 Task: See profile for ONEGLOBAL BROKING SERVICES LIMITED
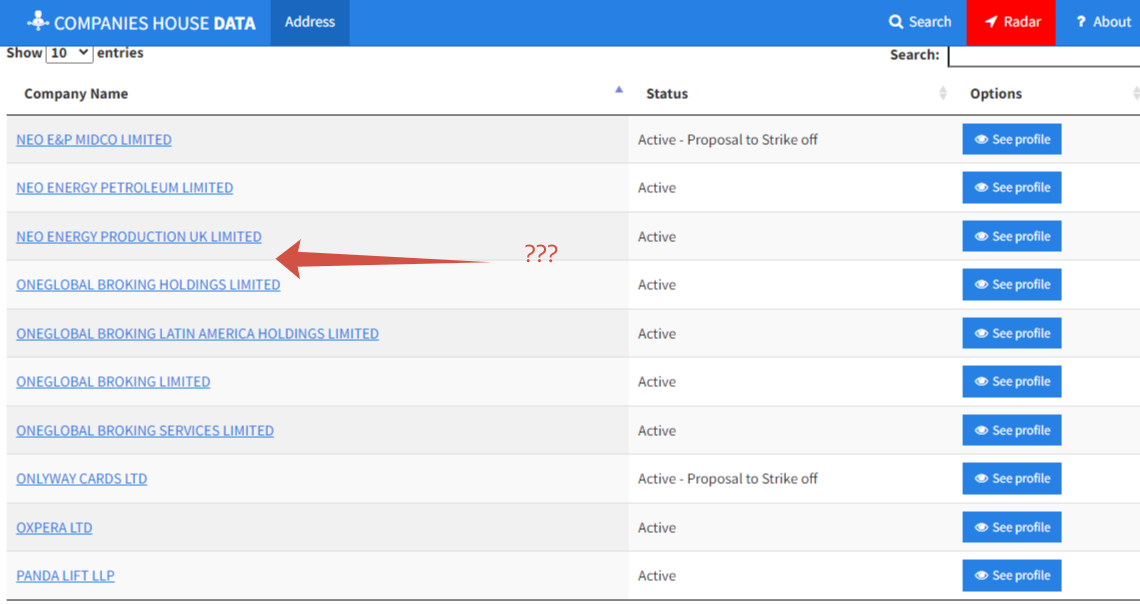(x=1011, y=430)
